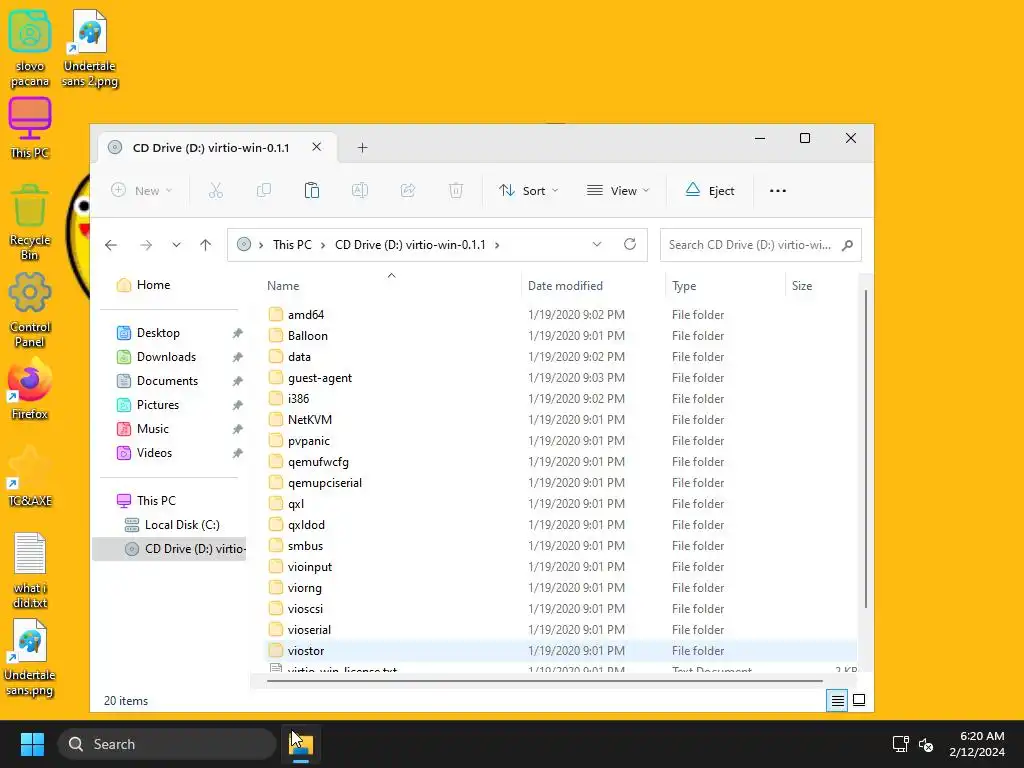
Task: Click the Paste clipboard icon
Action: tap(312, 191)
